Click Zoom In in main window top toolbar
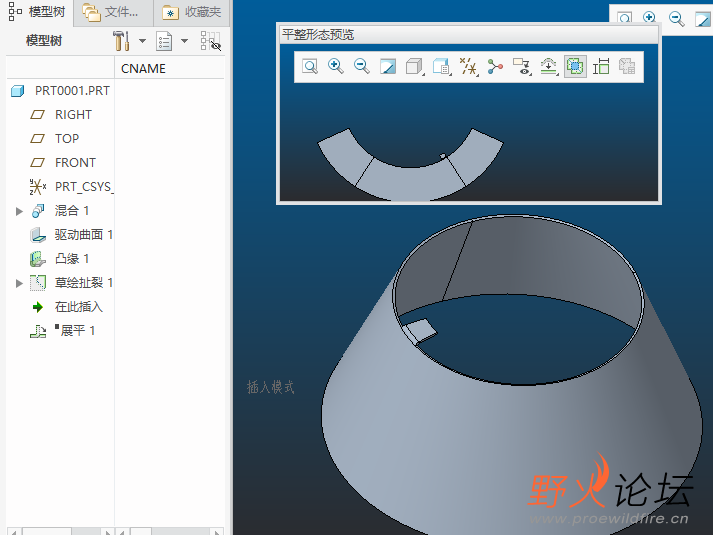This screenshot has width=713, height=535. click(x=649, y=18)
